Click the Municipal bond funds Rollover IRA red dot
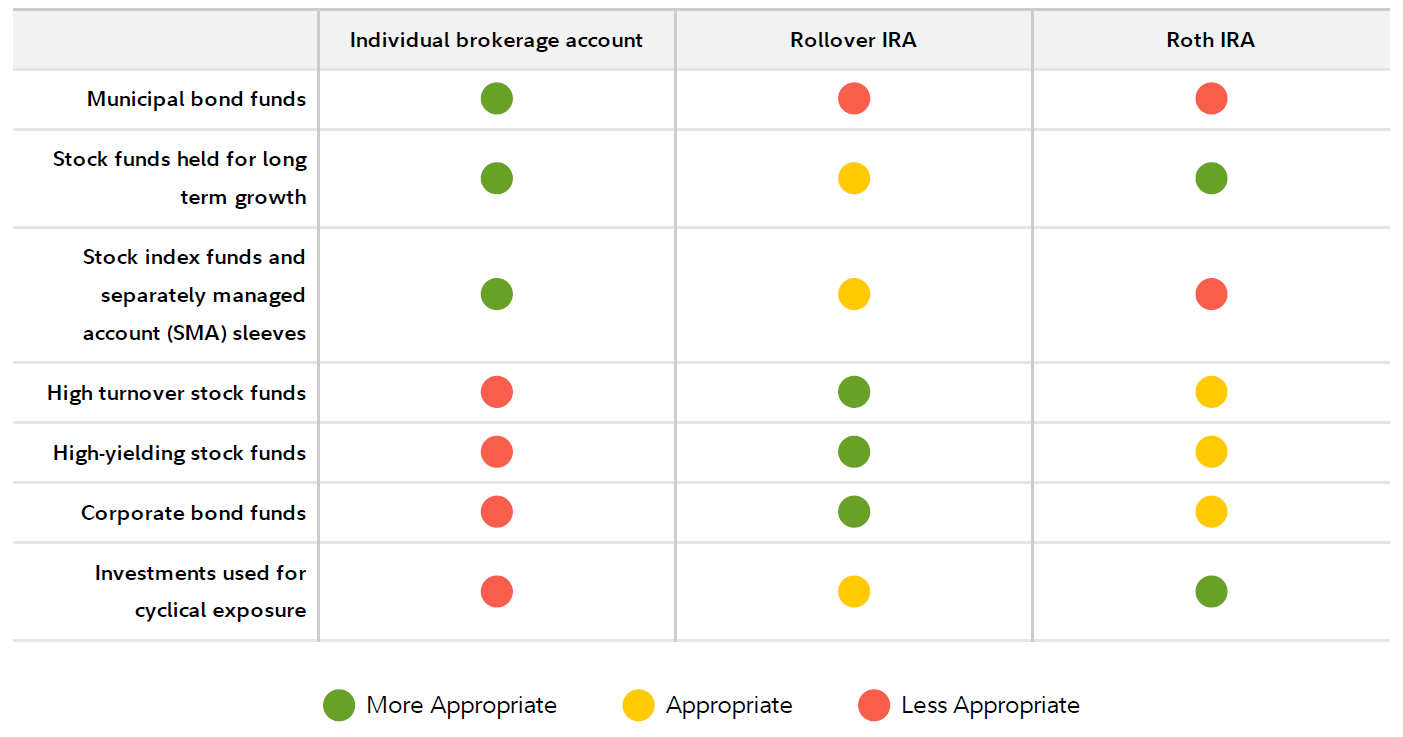Image resolution: width=1403 pixels, height=737 pixels. pos(853,99)
